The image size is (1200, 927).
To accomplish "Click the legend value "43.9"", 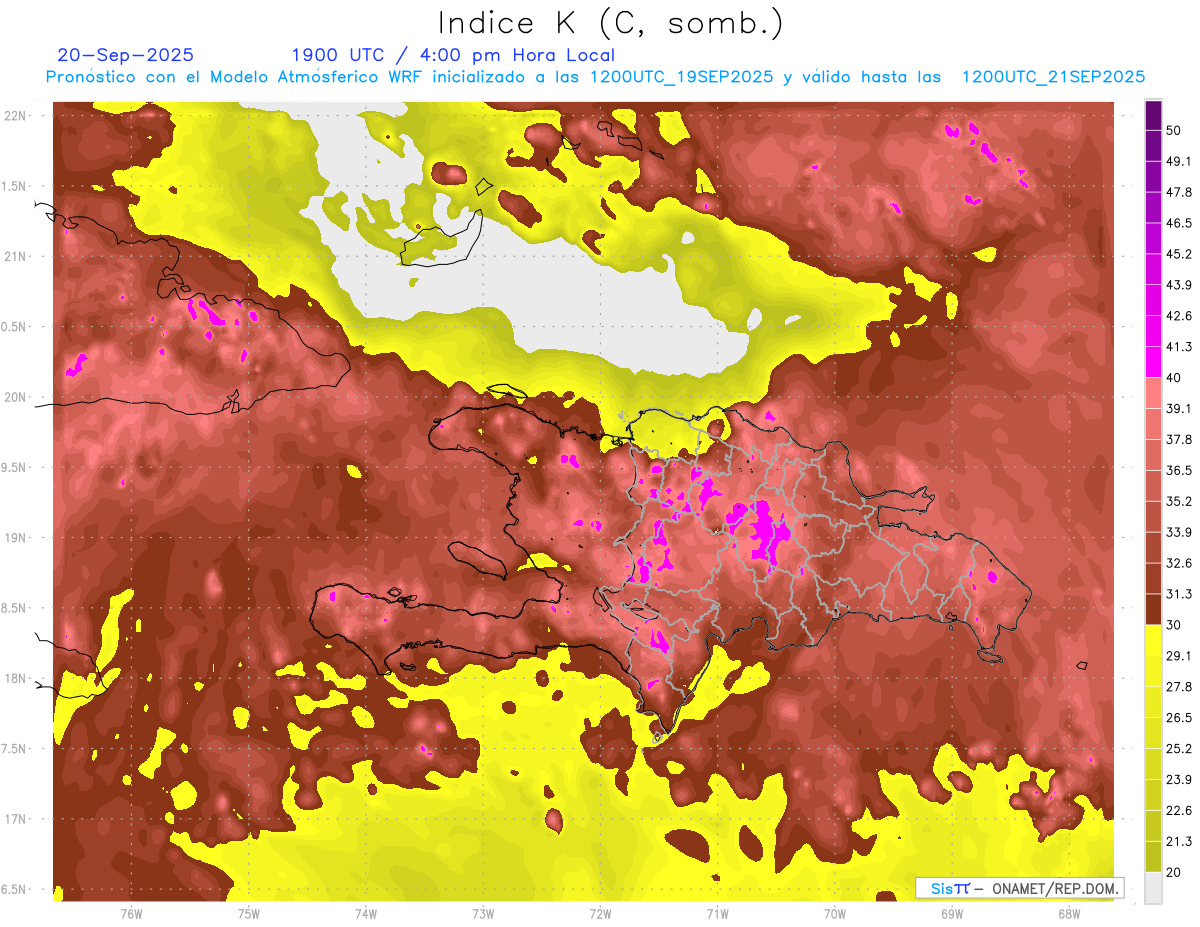I will pos(1178,285).
